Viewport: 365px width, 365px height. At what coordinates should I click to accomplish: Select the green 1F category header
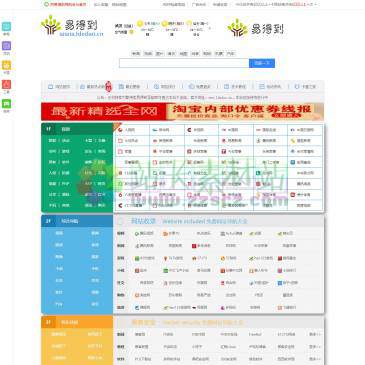(77, 129)
